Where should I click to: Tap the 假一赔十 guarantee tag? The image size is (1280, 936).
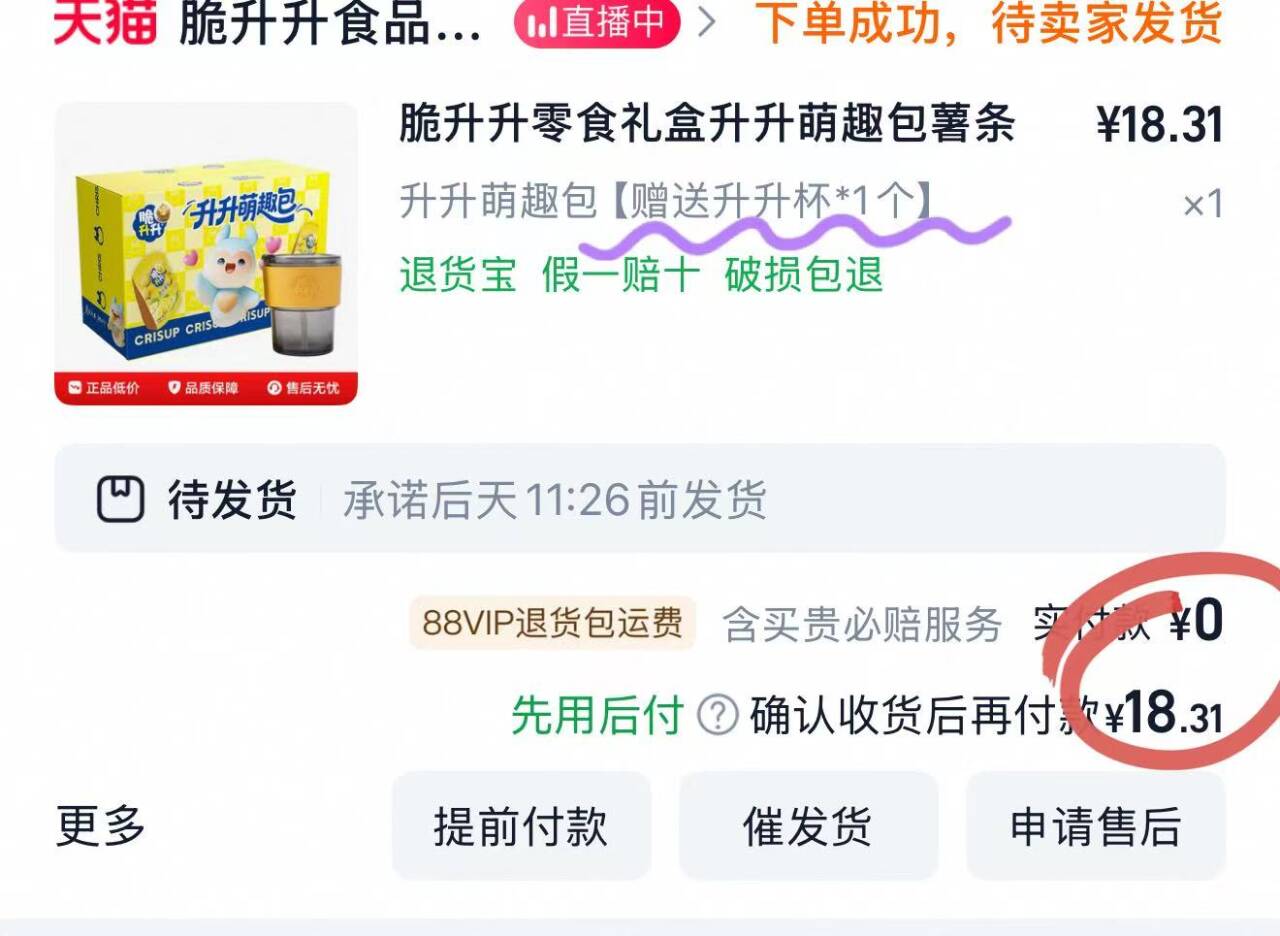621,274
